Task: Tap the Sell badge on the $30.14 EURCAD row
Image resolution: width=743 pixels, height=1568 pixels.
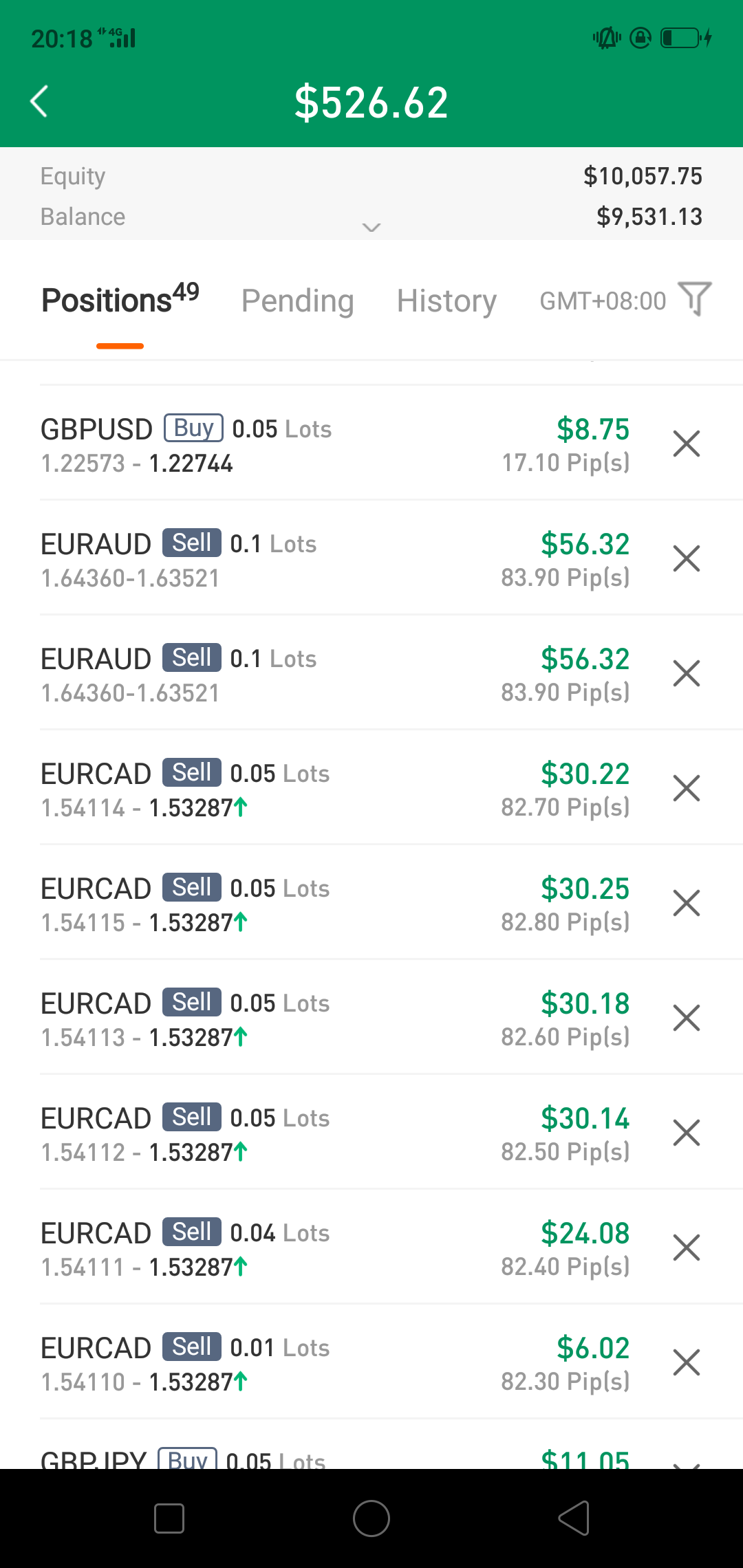Action: [192, 1117]
